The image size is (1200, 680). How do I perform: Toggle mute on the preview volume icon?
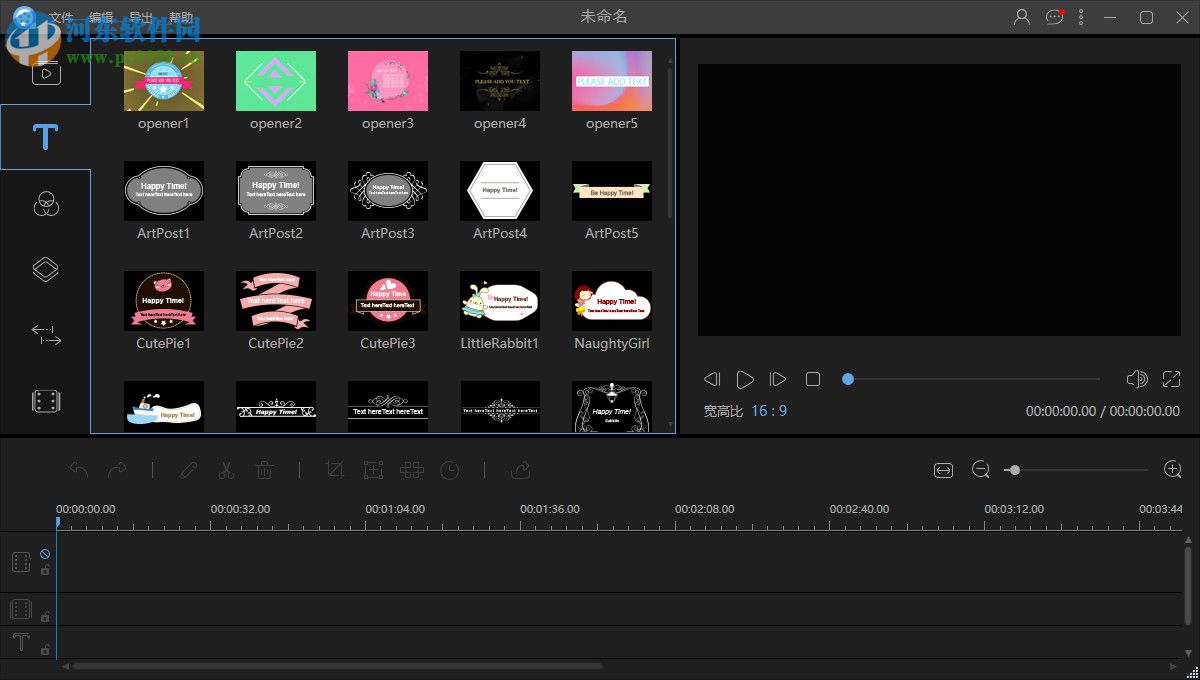1137,379
